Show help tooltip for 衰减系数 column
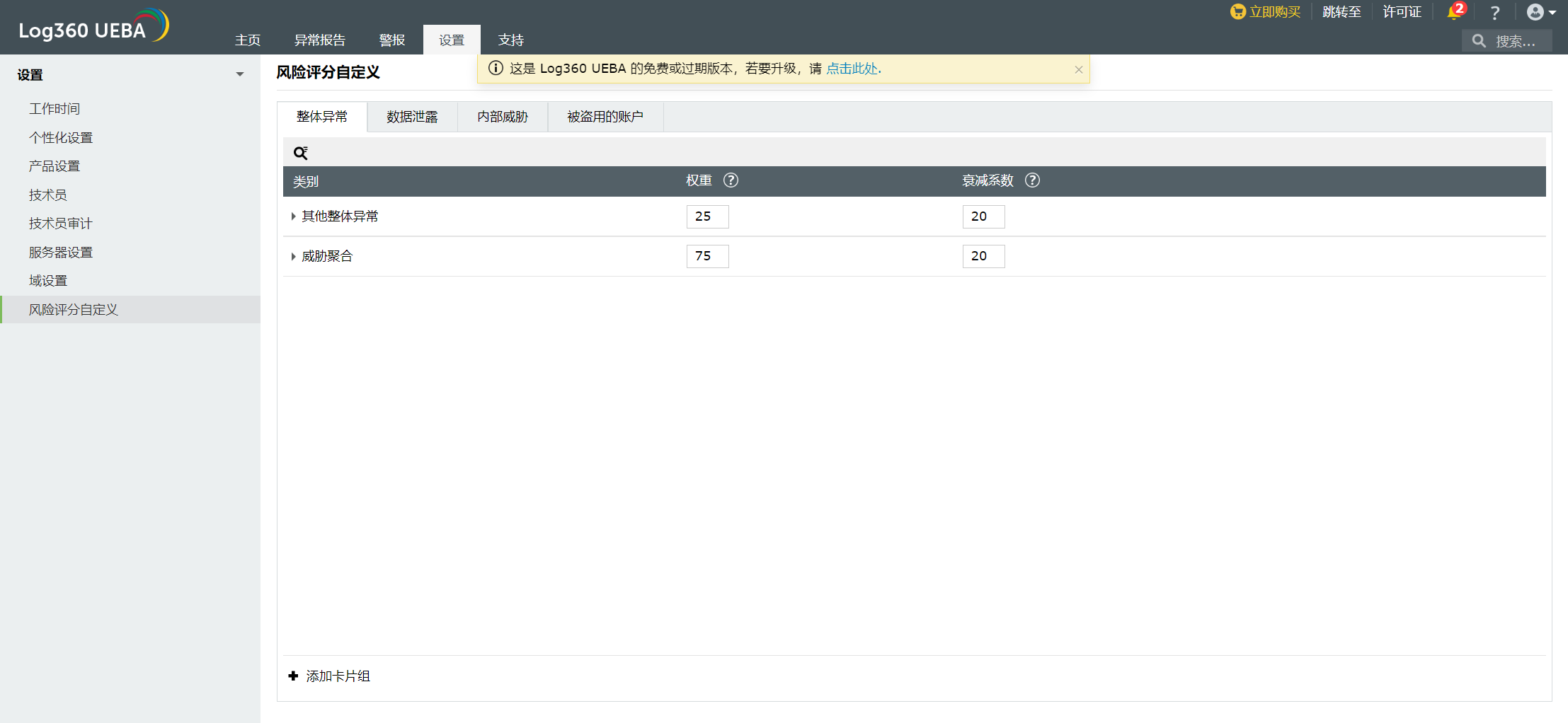Screen dimensions: 1568x723 tap(1032, 180)
